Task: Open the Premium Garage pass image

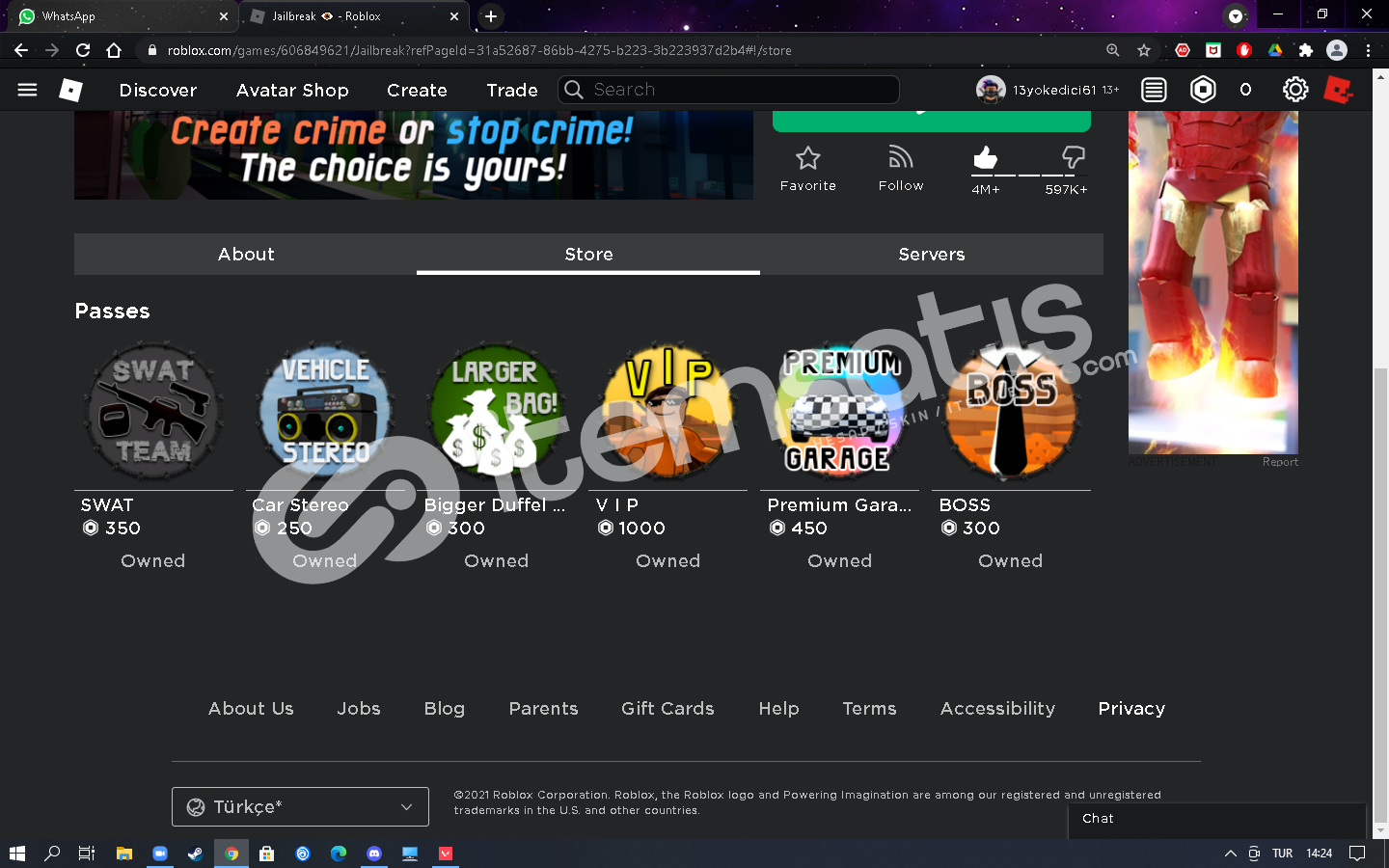Action: pyautogui.click(x=840, y=411)
